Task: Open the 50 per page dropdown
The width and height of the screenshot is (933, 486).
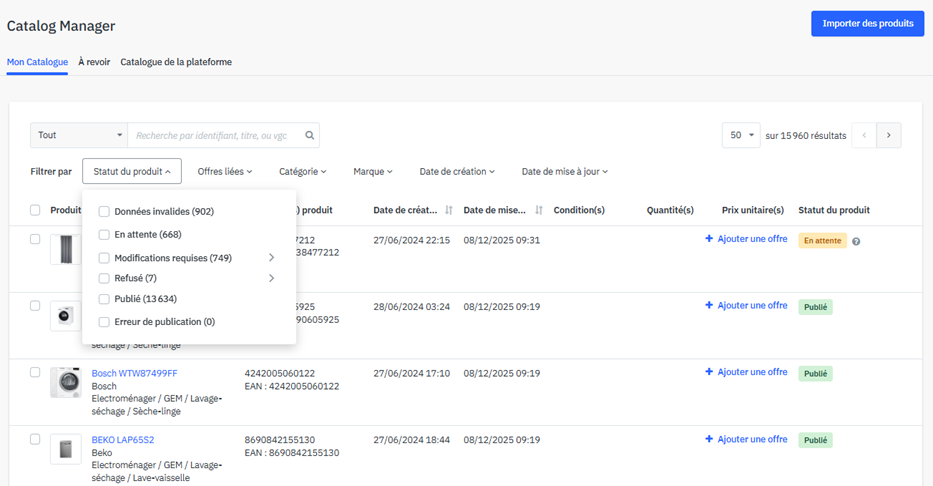Action: coord(741,135)
